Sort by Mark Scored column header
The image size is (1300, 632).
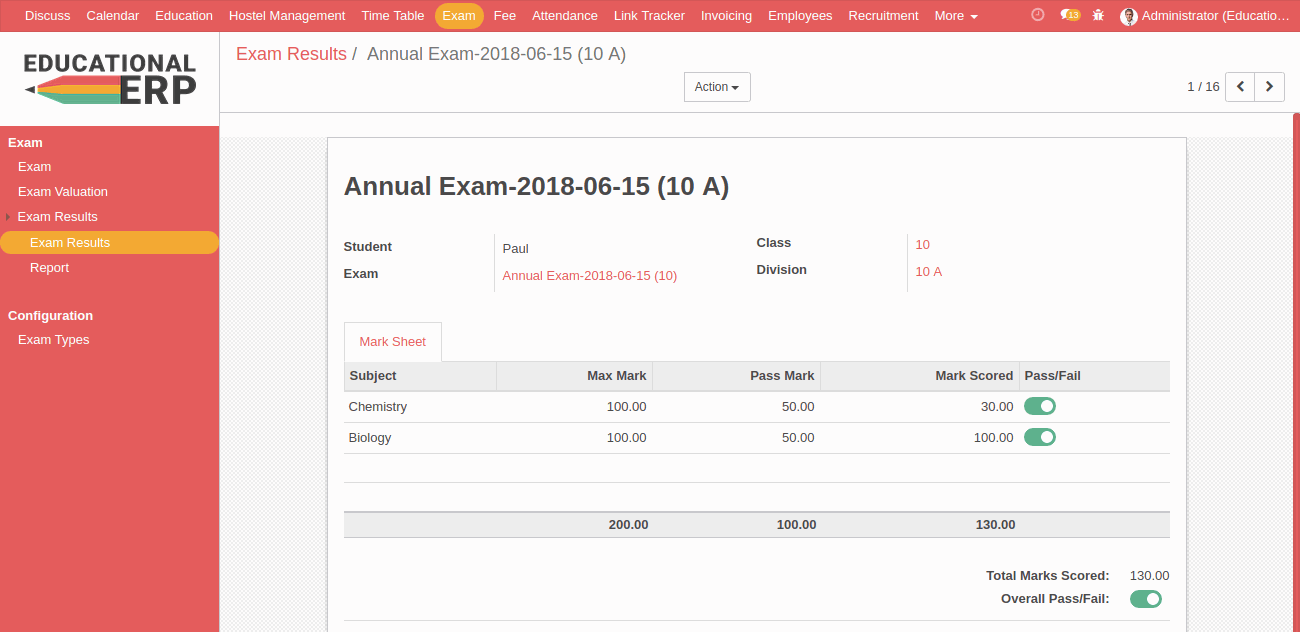[x=973, y=376]
